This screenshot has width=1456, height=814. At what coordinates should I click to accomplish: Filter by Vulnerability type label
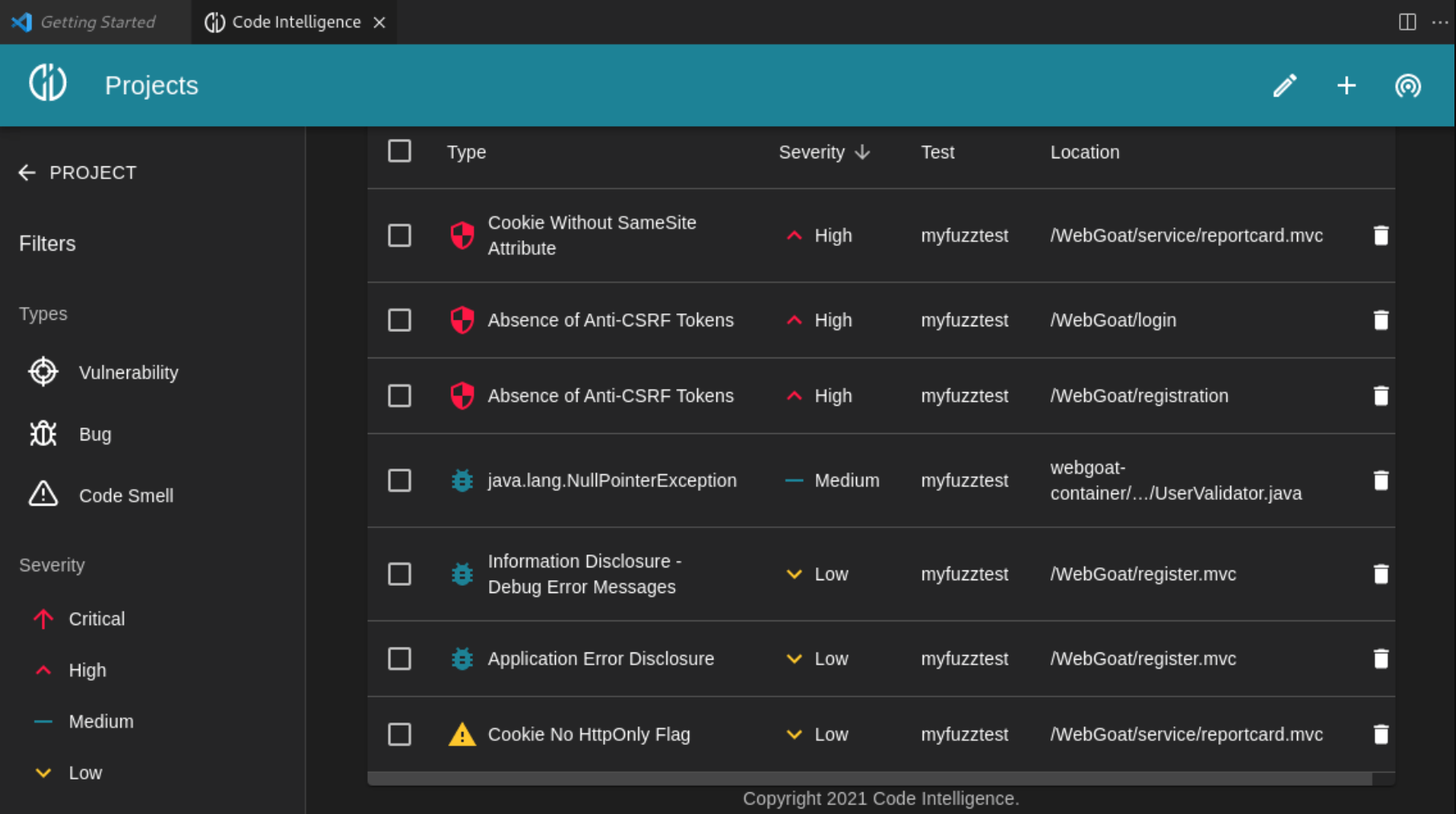pyautogui.click(x=128, y=373)
